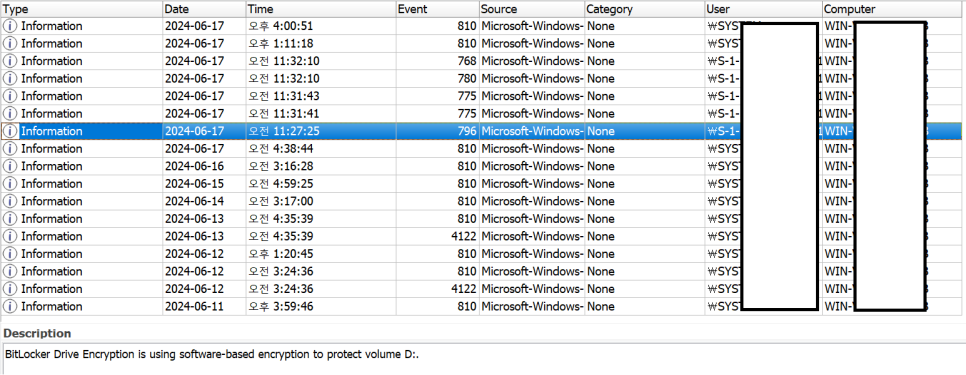The width and height of the screenshot is (966, 375).
Task: Click the info icon of the 오전 11:31:41 row
Action: point(10,114)
